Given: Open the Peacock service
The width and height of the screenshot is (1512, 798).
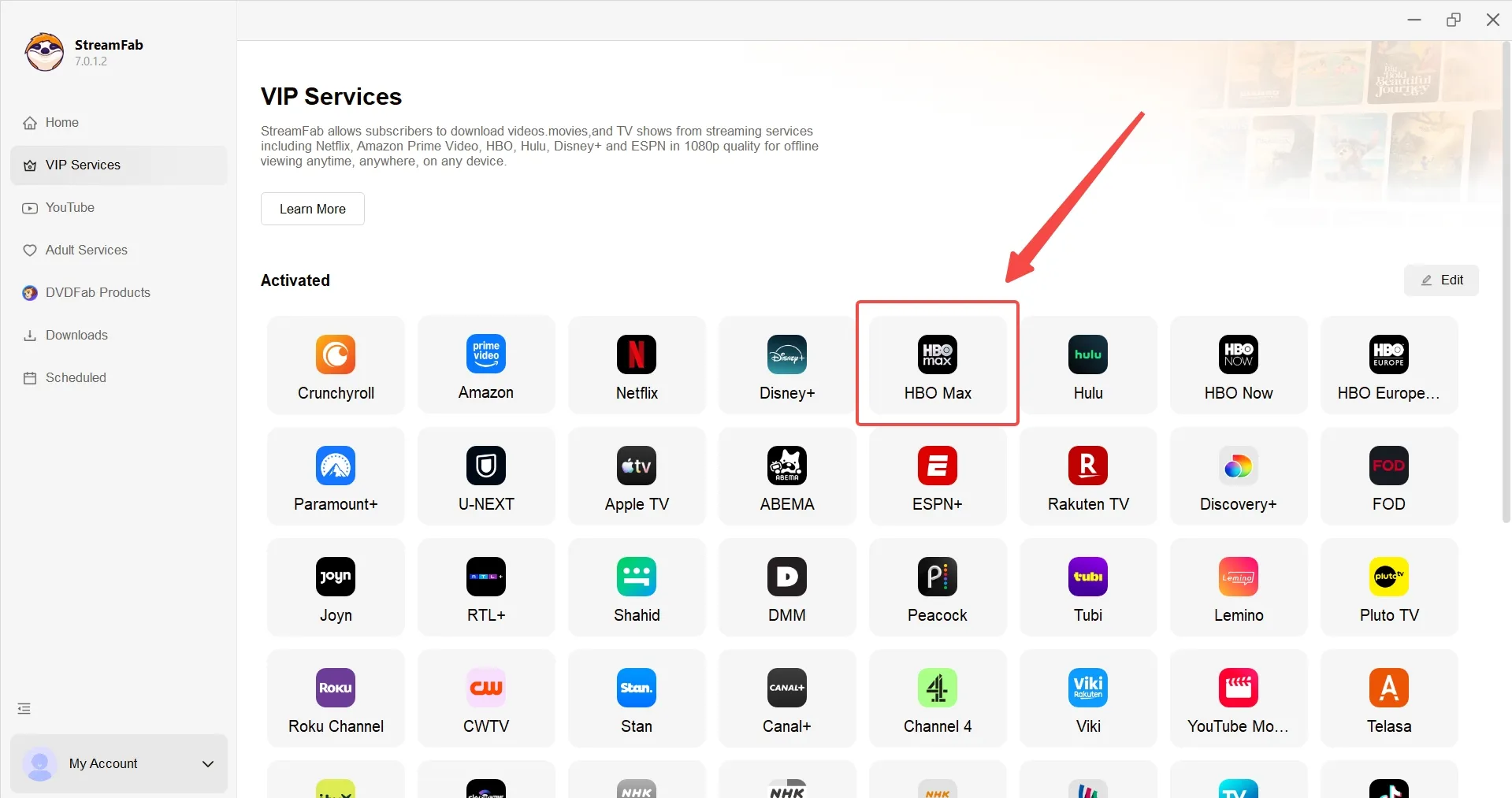Looking at the screenshot, I should click(937, 587).
